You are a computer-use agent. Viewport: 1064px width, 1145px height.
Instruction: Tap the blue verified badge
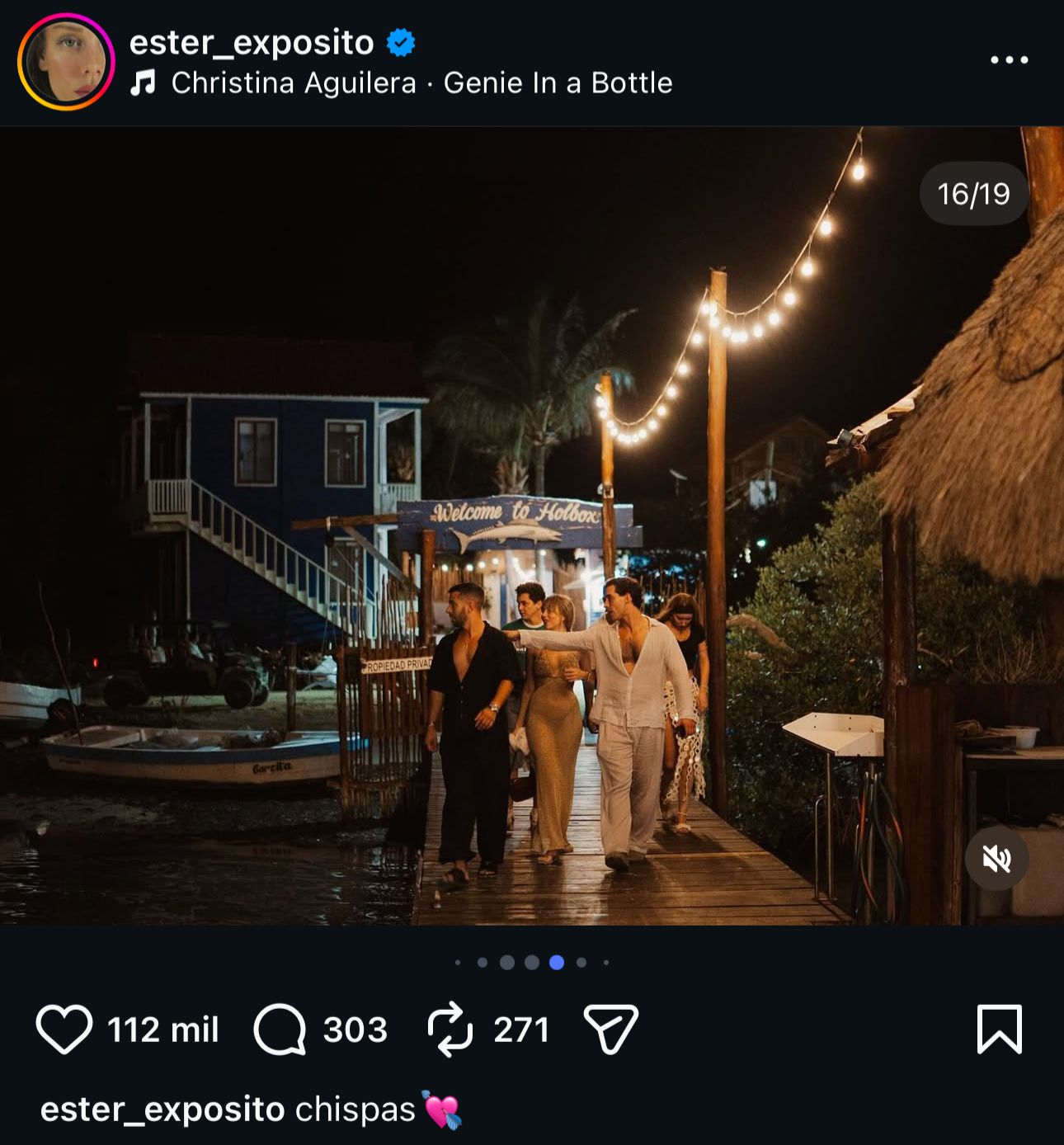coord(401,42)
